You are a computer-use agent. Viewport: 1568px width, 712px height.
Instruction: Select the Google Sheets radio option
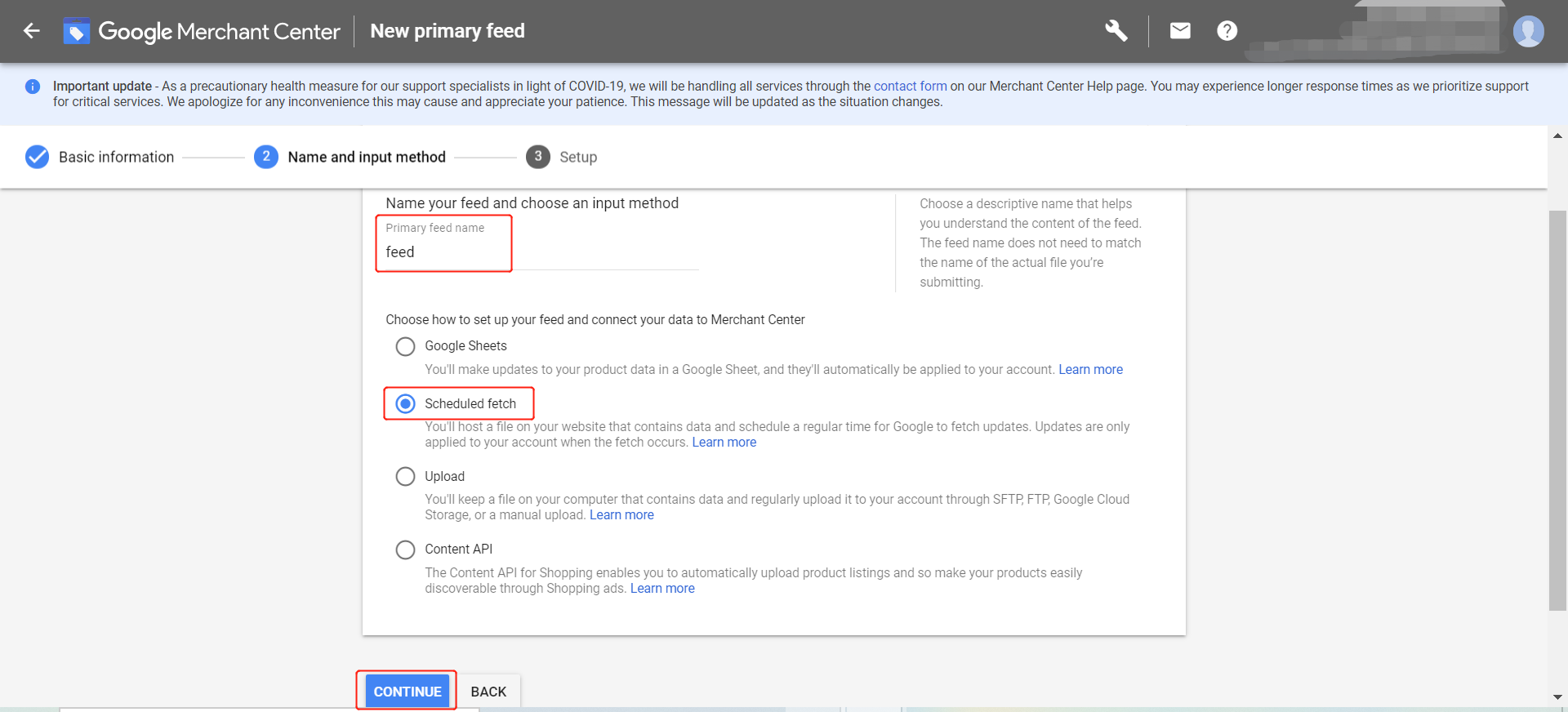tap(405, 346)
